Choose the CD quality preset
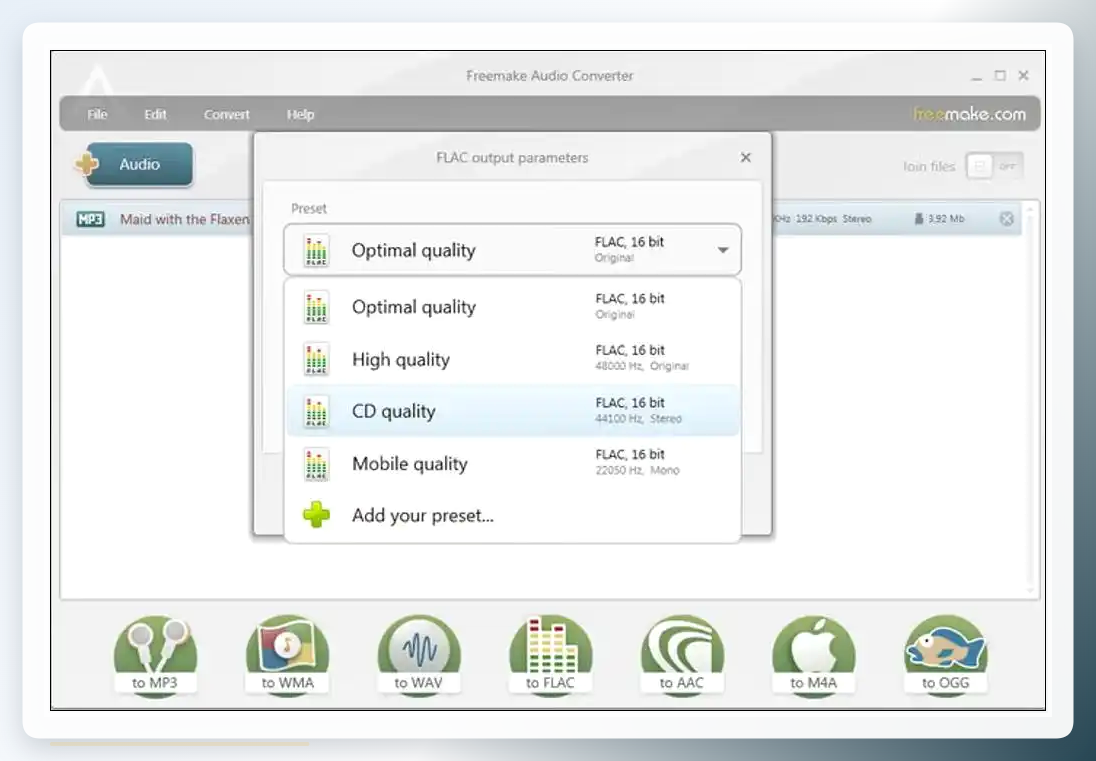Viewport: 1096px width, 761px height. coord(512,411)
